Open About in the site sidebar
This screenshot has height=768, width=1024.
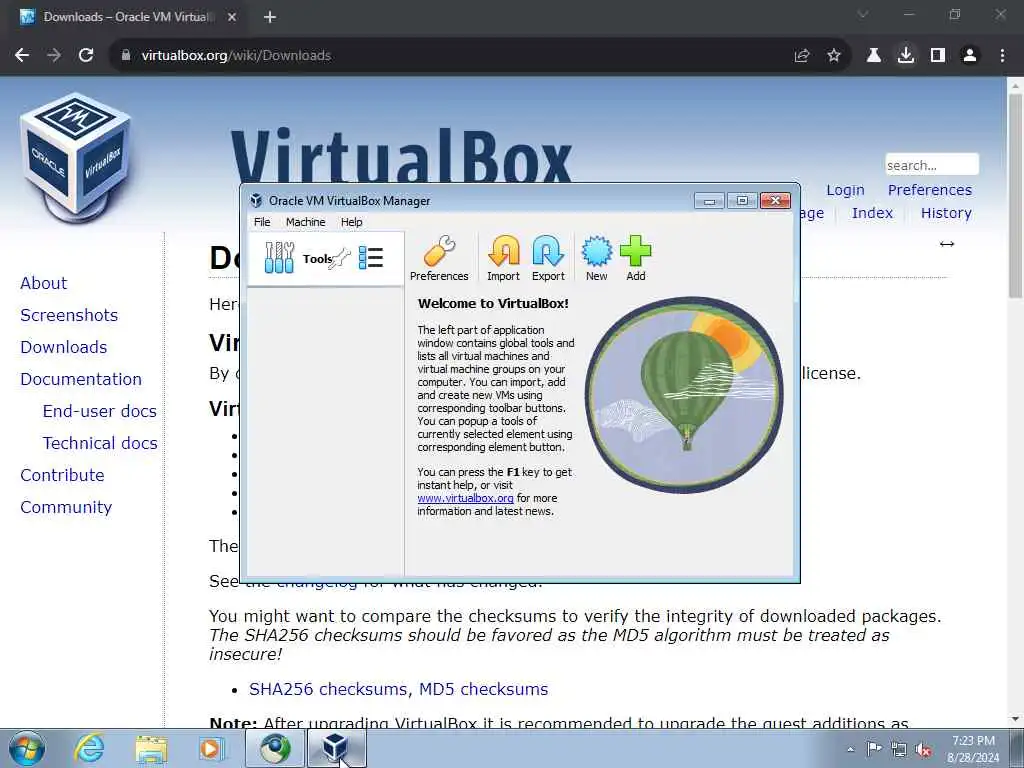(44, 283)
